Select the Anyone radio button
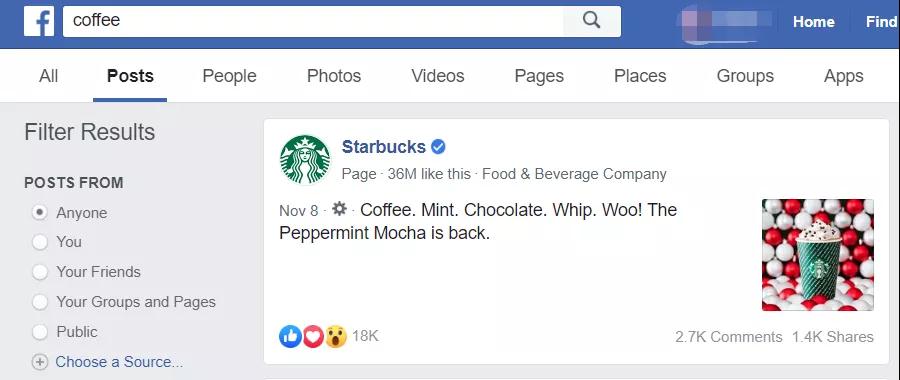This screenshot has width=900, height=380. pos(40,212)
